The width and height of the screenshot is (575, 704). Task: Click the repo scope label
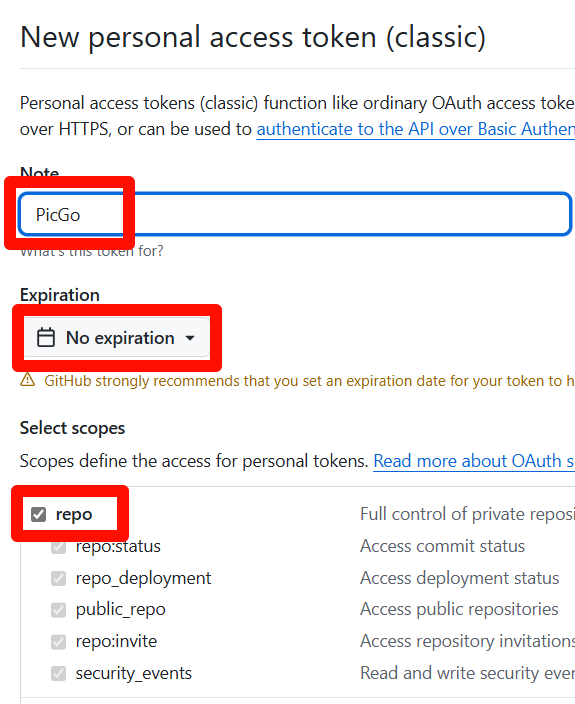[74, 515]
